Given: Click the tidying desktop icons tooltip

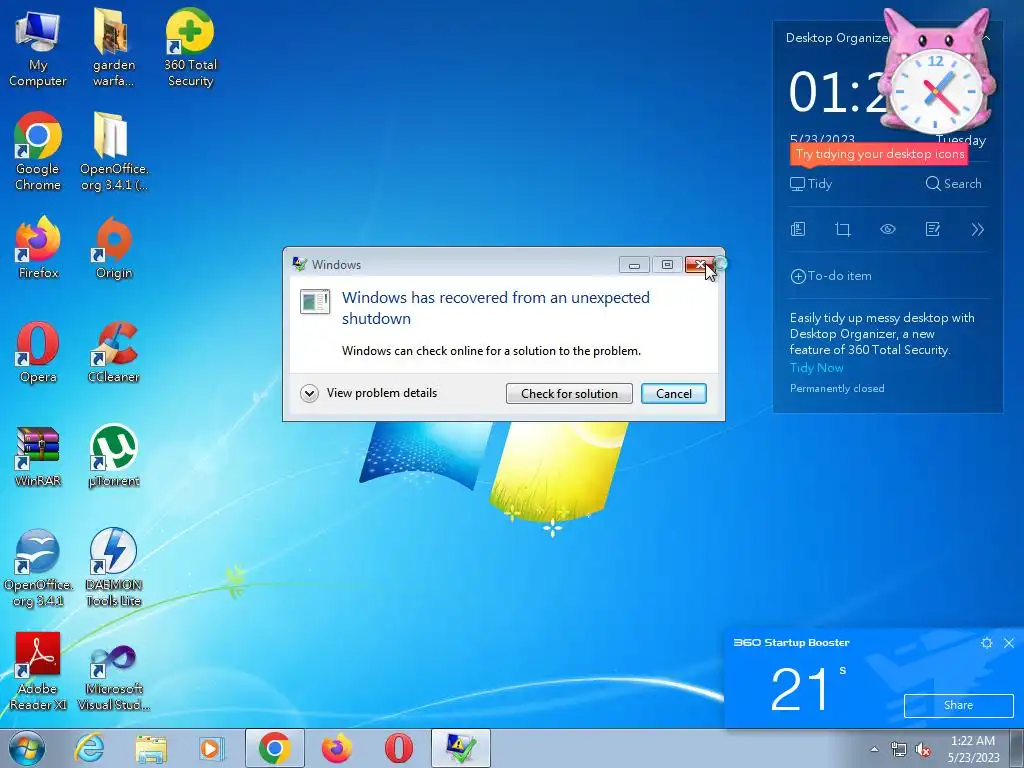Looking at the screenshot, I should 879,154.
